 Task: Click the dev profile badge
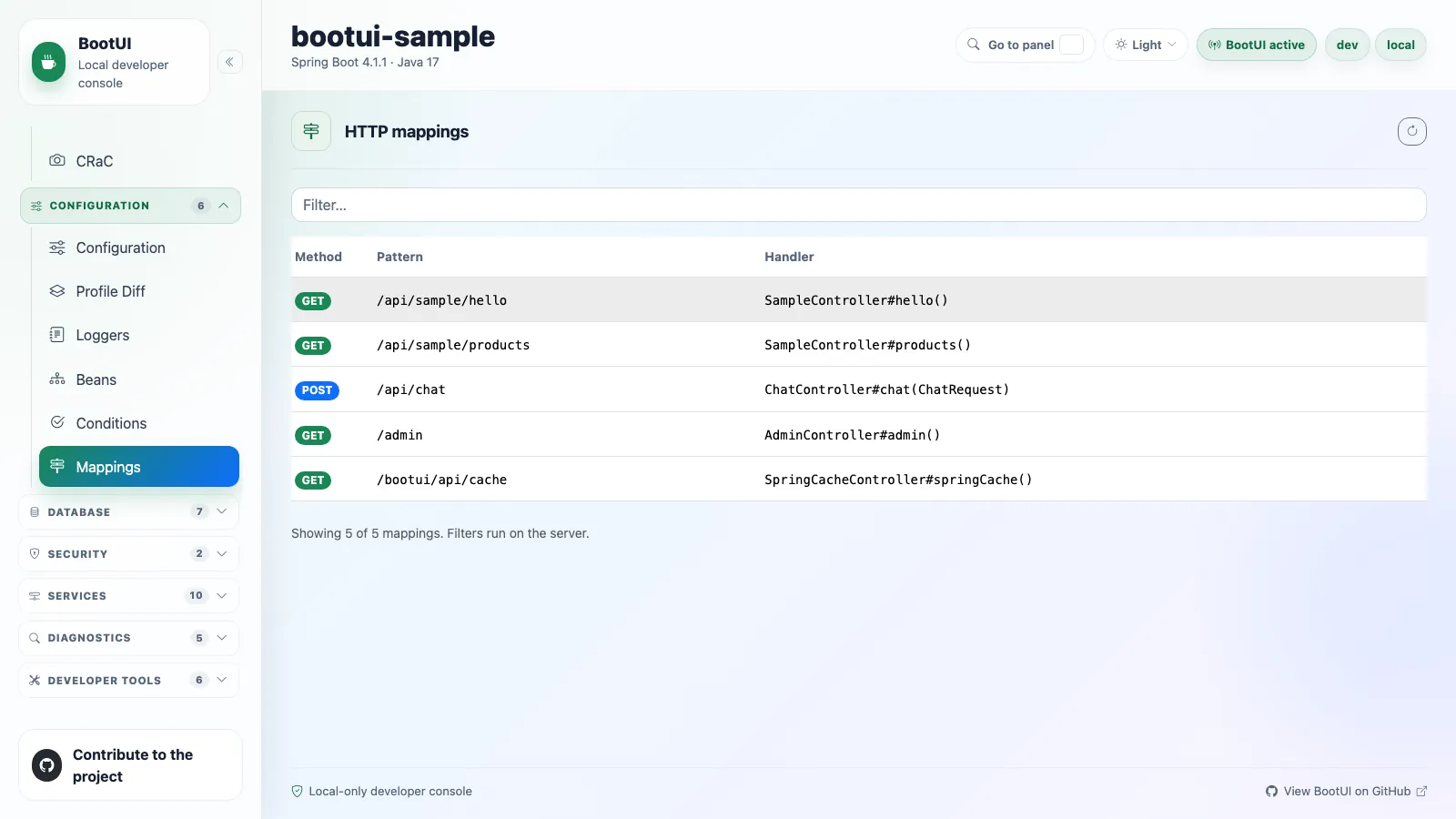1347,45
